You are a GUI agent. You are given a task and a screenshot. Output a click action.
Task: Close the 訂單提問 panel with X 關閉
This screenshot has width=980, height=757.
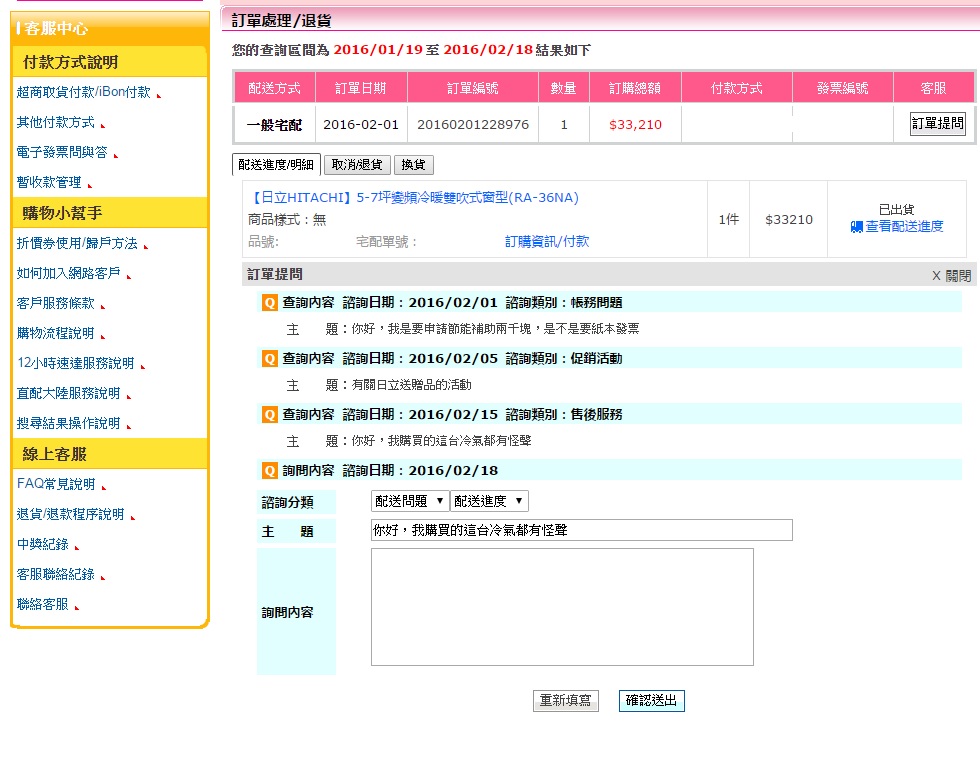tap(951, 276)
